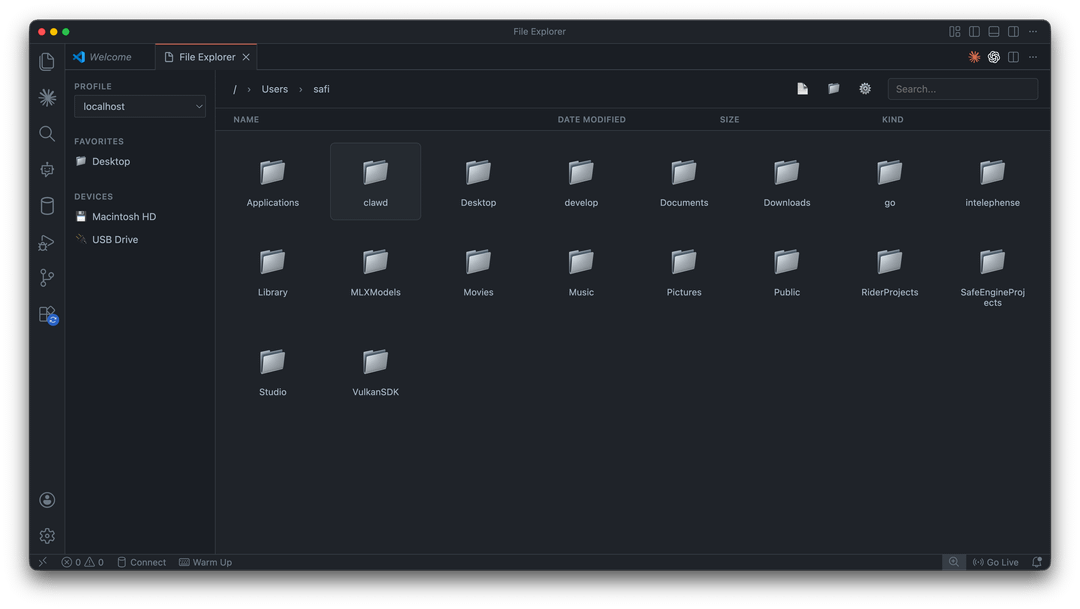The width and height of the screenshot is (1080, 609).
Task: Click Users in the breadcrumb path
Action: click(274, 89)
